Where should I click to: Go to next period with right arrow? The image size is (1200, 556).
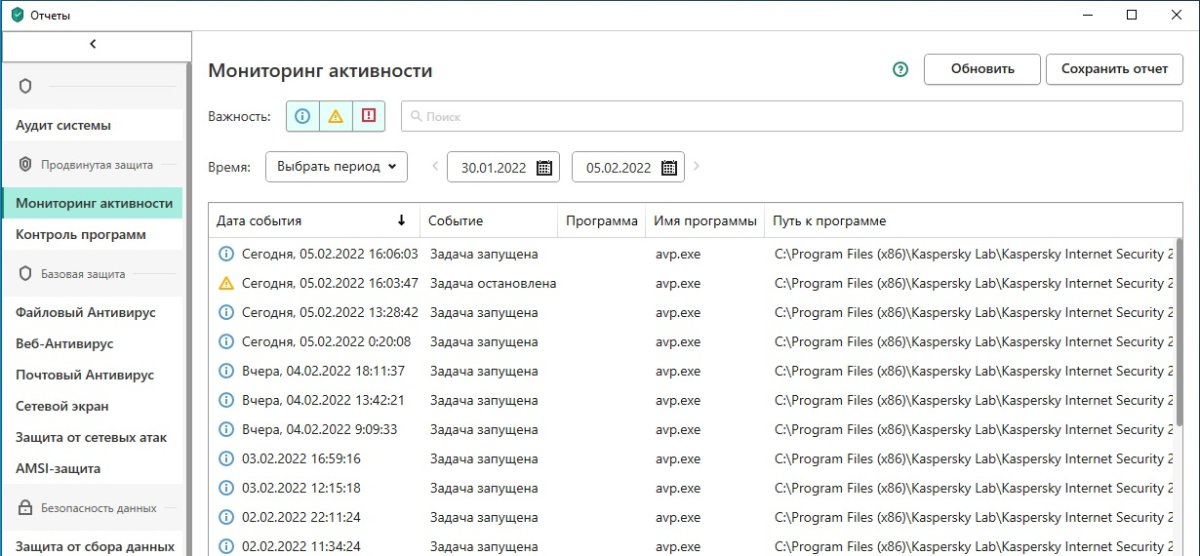pos(697,167)
